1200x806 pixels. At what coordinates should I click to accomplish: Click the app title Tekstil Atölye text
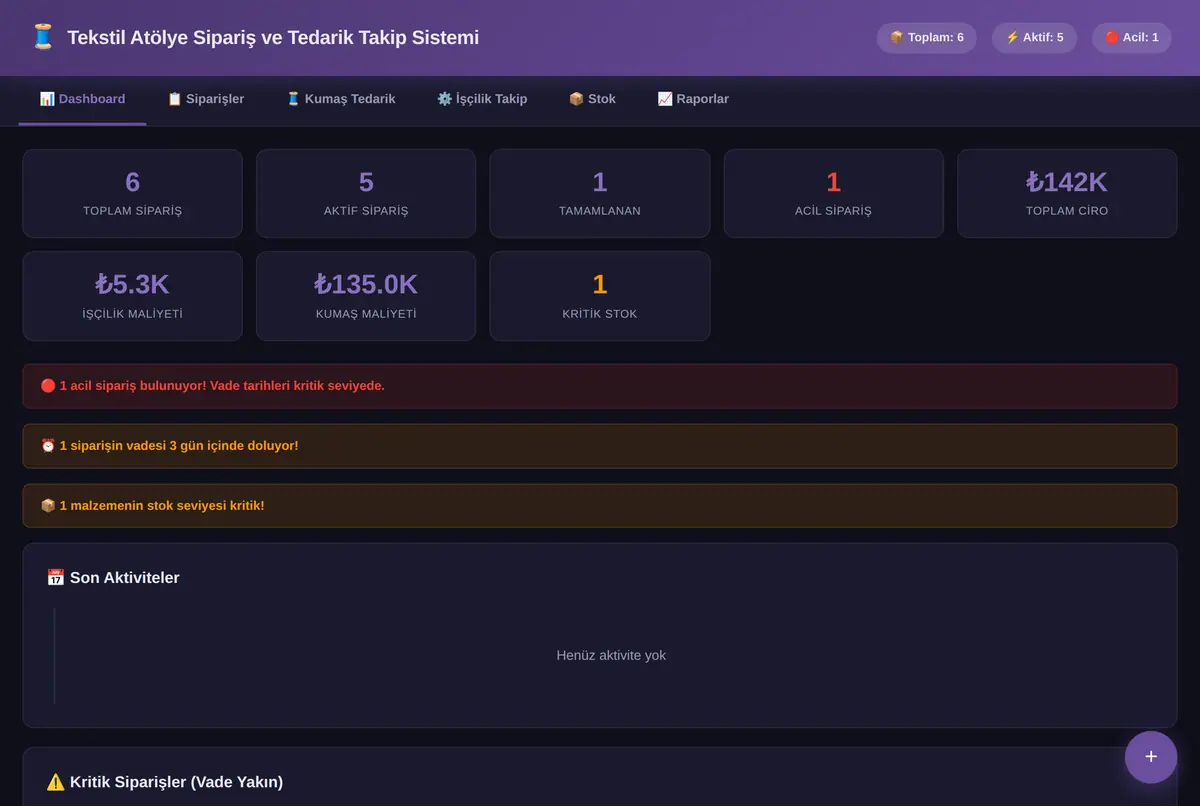[x=273, y=38]
